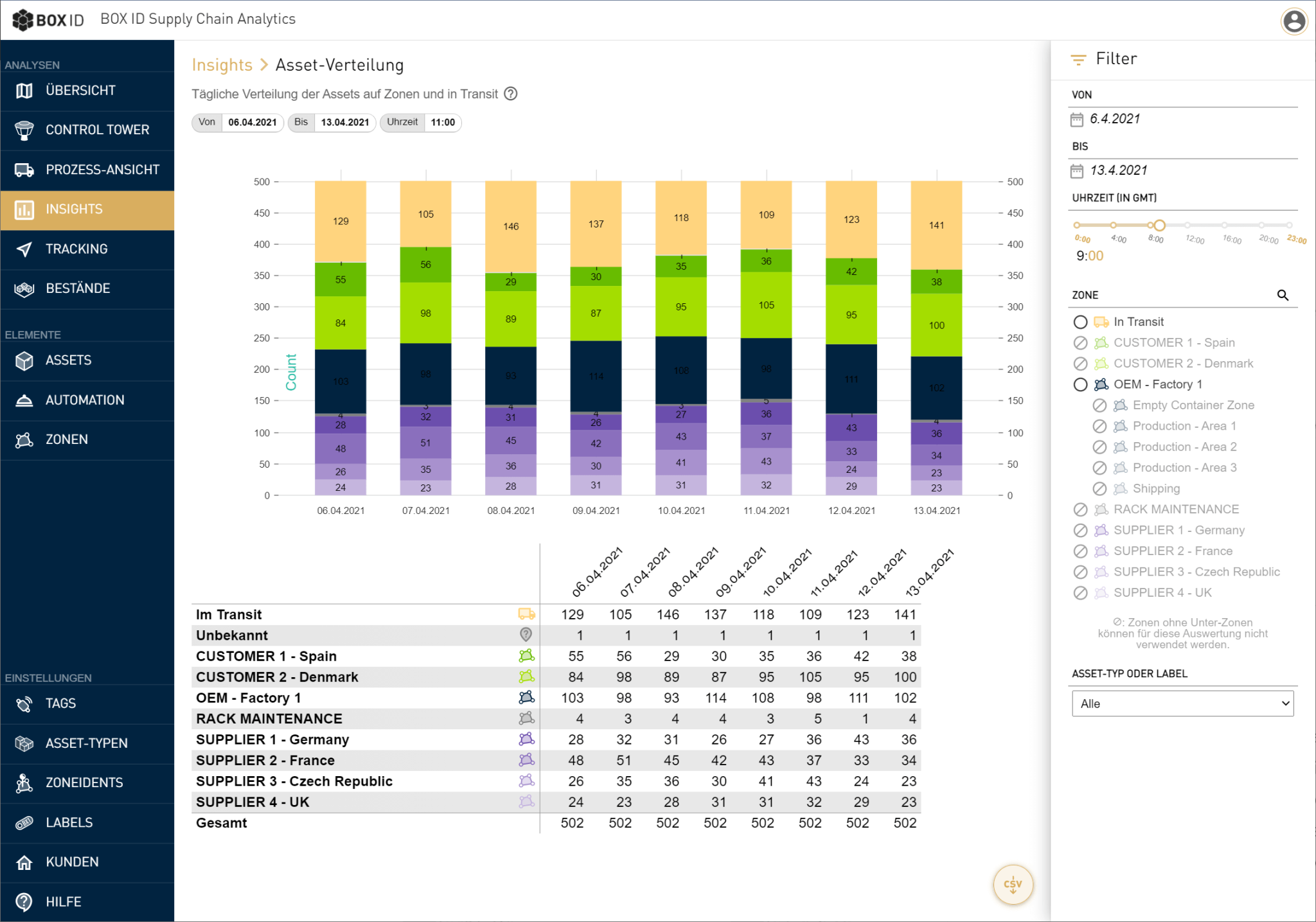Select the OEM - Factory 1 zone radio

tap(1081, 384)
